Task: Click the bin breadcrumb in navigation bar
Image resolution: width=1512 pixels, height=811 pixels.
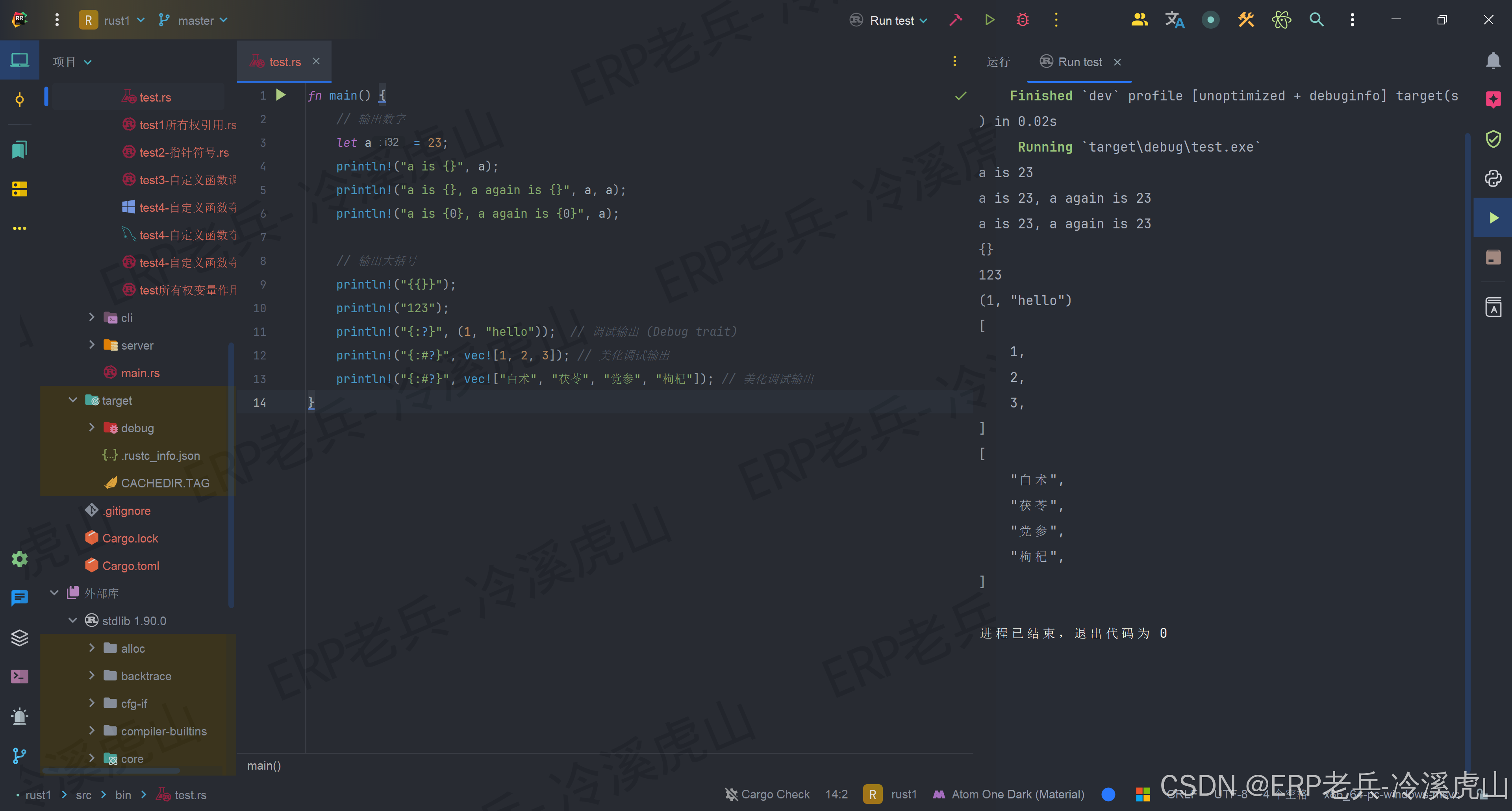Action: click(123, 794)
